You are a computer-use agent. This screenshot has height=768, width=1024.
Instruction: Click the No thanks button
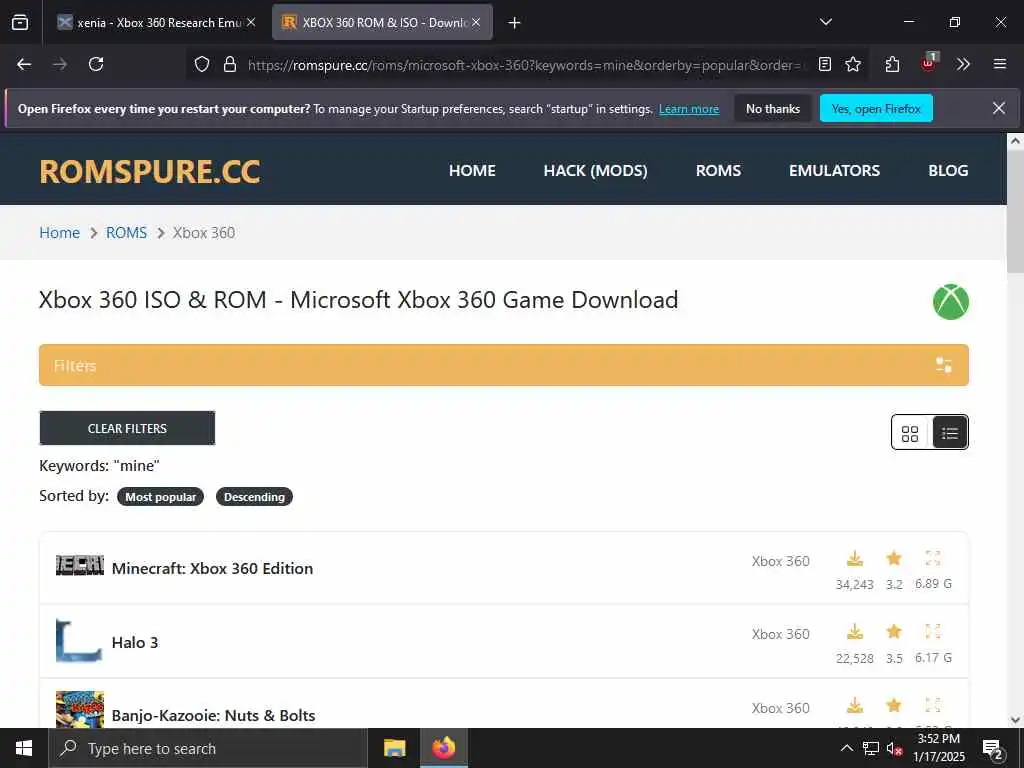[x=773, y=108]
